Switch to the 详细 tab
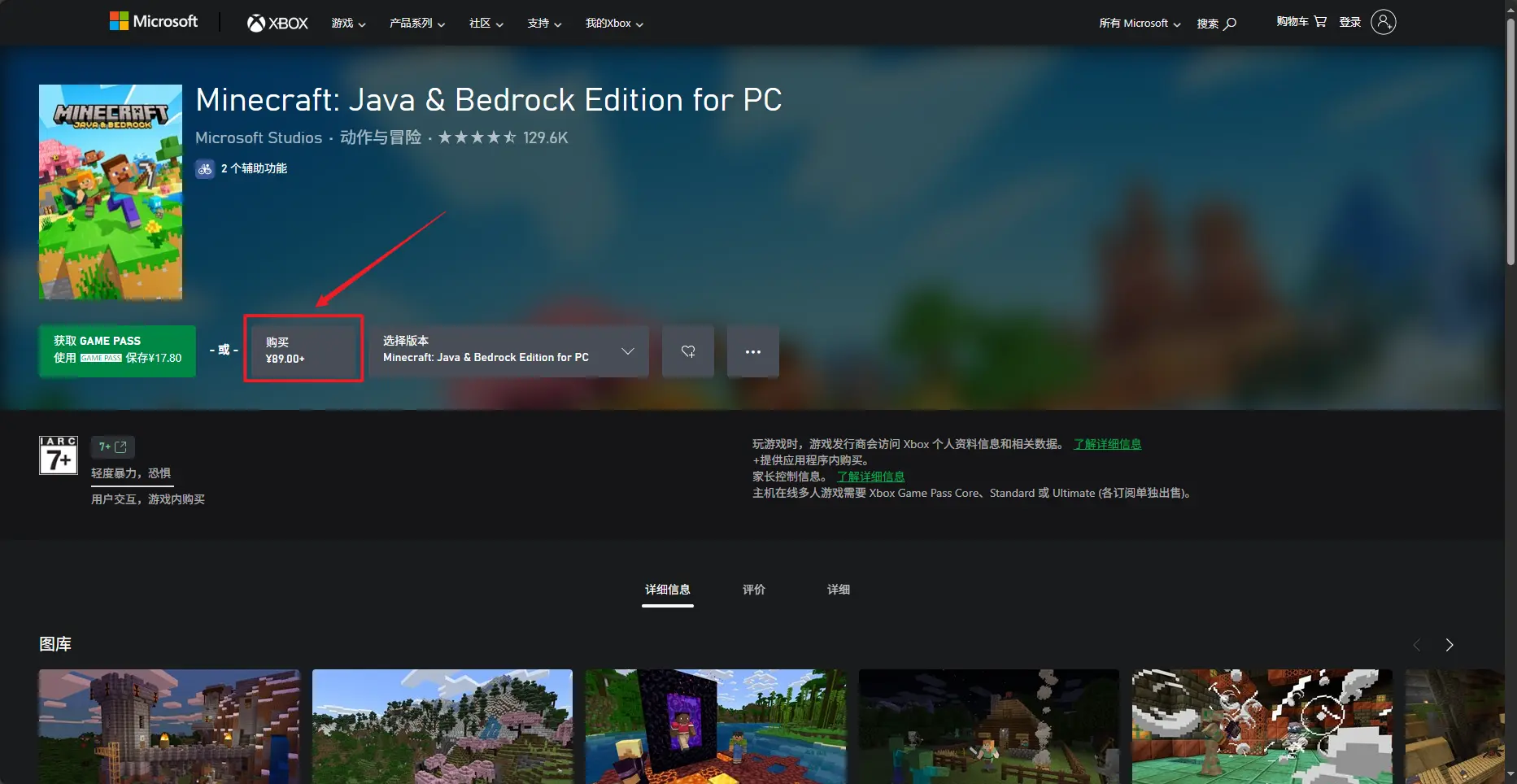The height and width of the screenshot is (784, 1517). pos(839,590)
